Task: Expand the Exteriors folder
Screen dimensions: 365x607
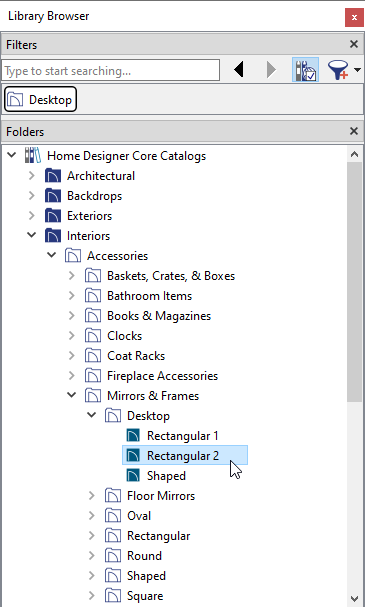Action: tap(32, 216)
